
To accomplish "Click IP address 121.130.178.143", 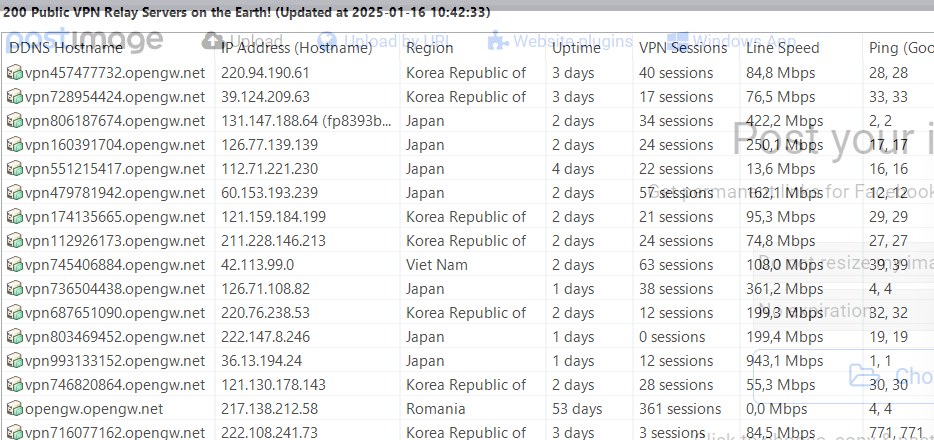I will 273,385.
